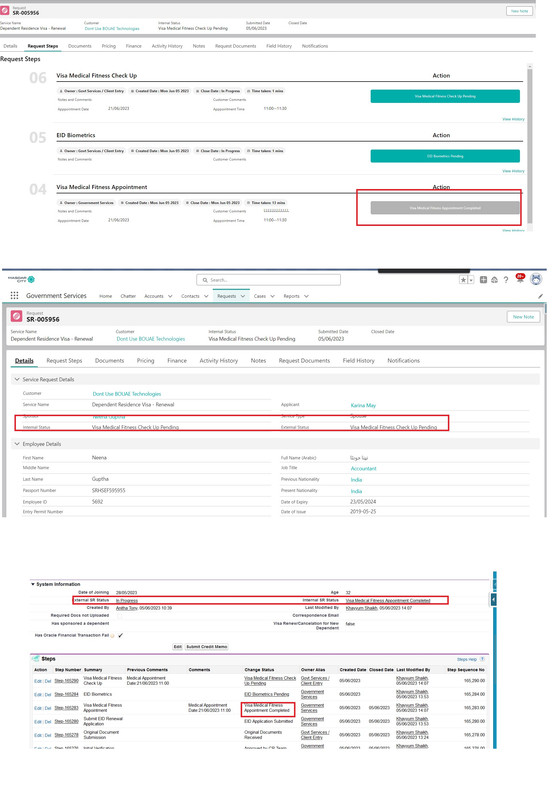Screen dimensions: 554x800
Task: Click the Steps Help question icon
Action: pyautogui.click(x=482, y=659)
